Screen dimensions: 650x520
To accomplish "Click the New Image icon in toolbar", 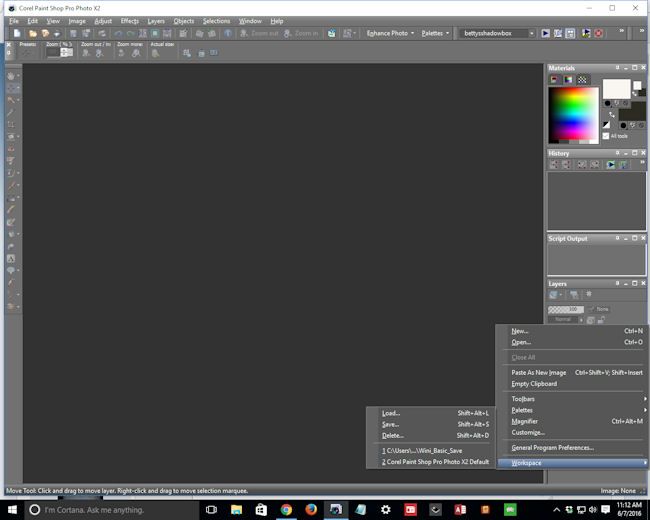I will click(17, 33).
